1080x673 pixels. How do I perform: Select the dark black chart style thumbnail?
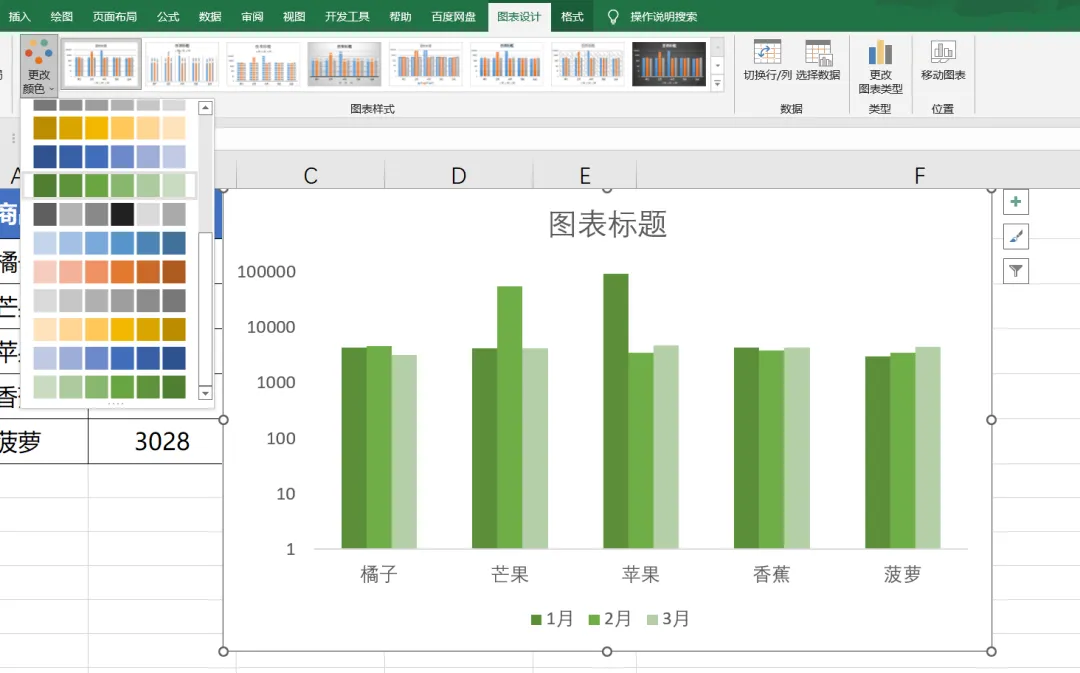(669, 64)
